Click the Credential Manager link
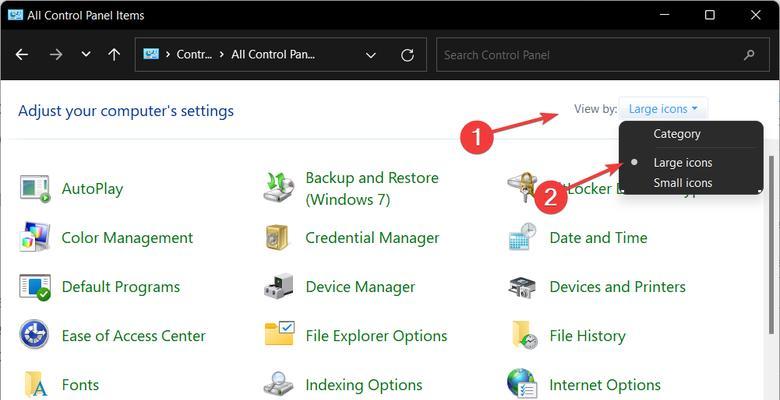The height and width of the screenshot is (400, 780). coord(372,238)
